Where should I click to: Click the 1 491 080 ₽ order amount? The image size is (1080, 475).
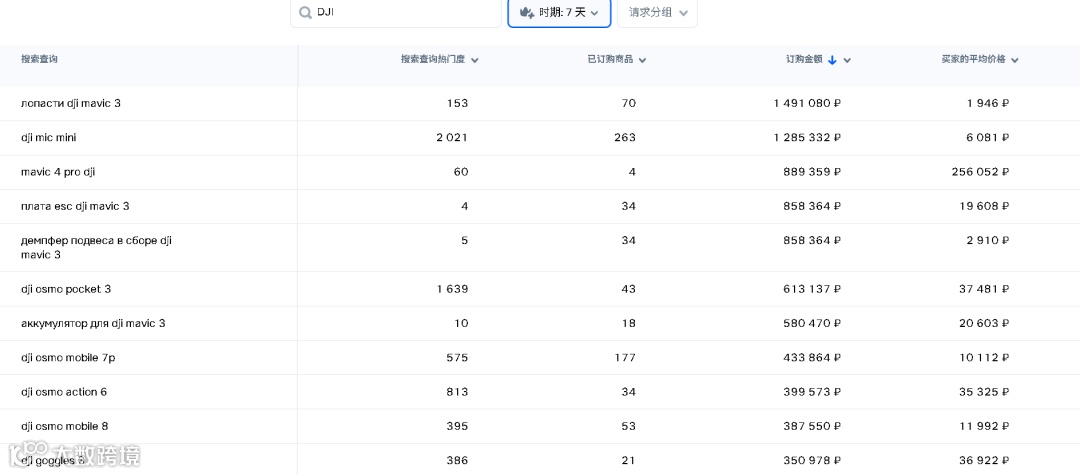pos(807,103)
